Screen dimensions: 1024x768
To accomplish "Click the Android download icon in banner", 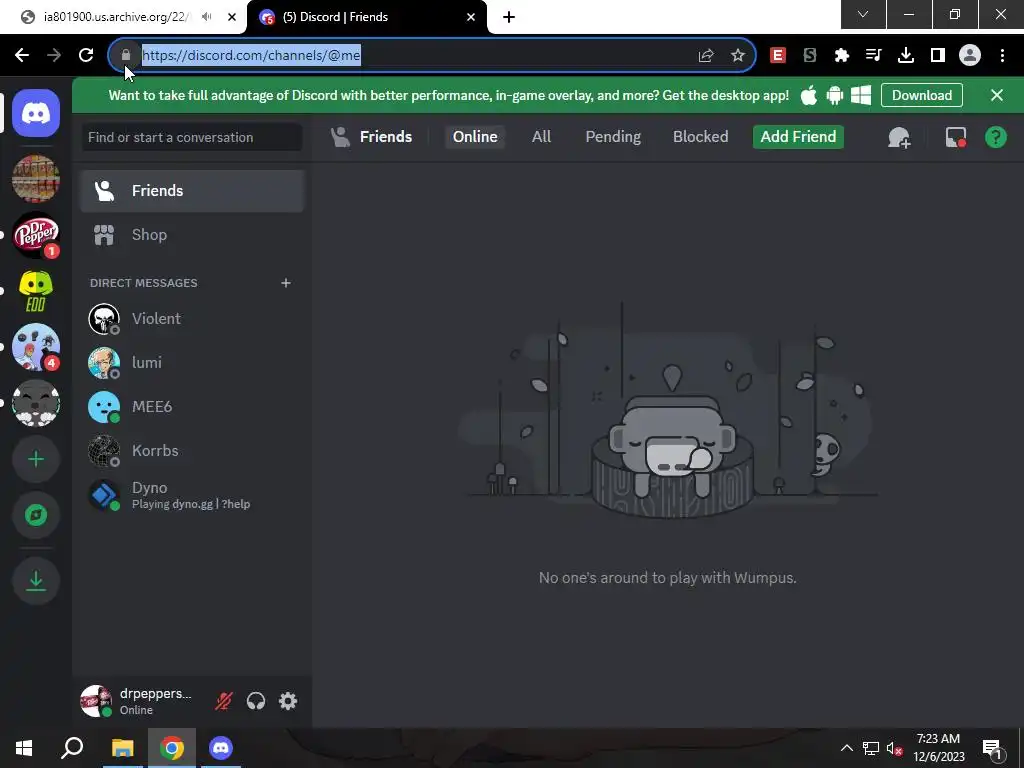I will (x=835, y=95).
